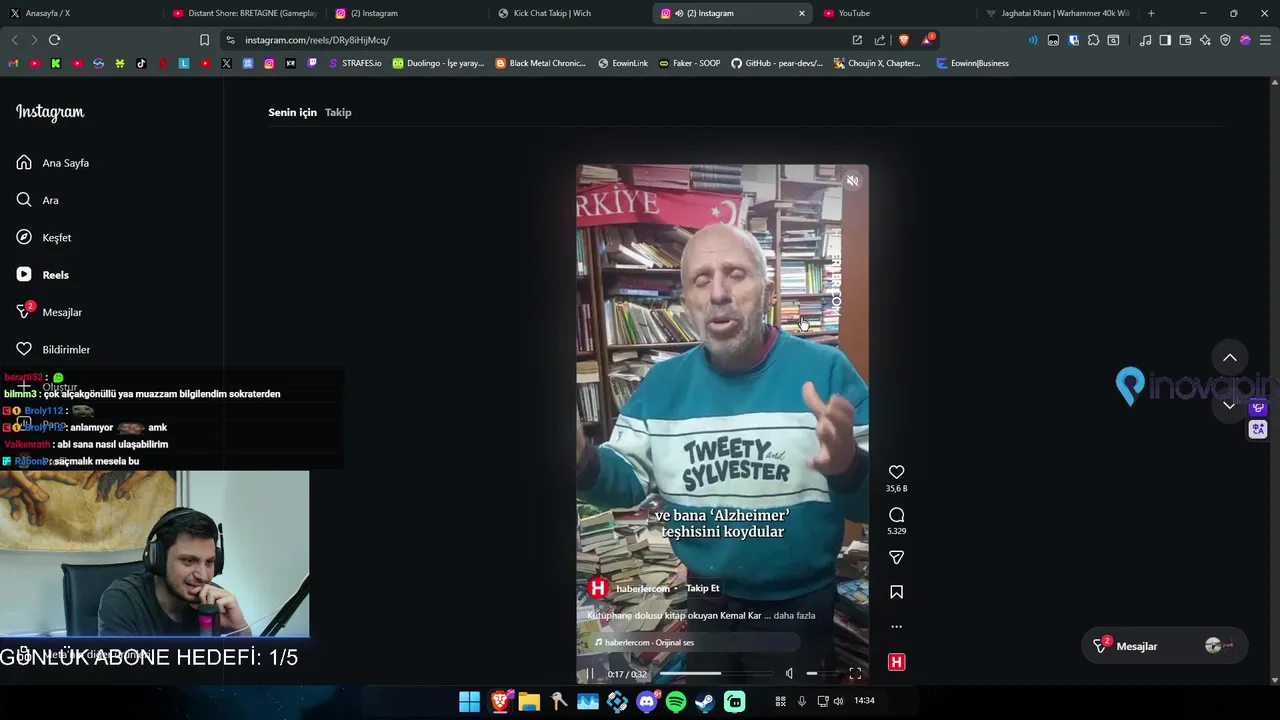This screenshot has width=1280, height=720.
Task: Open a new browser tab
Action: pyautogui.click(x=1151, y=13)
